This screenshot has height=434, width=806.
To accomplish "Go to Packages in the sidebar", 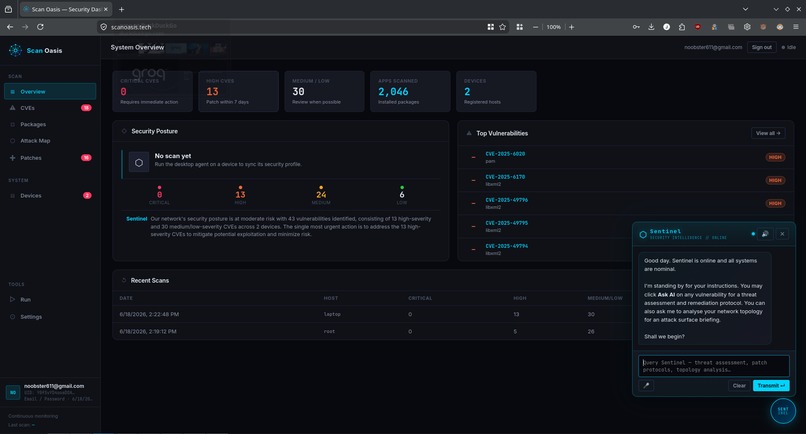I will point(50,124).
